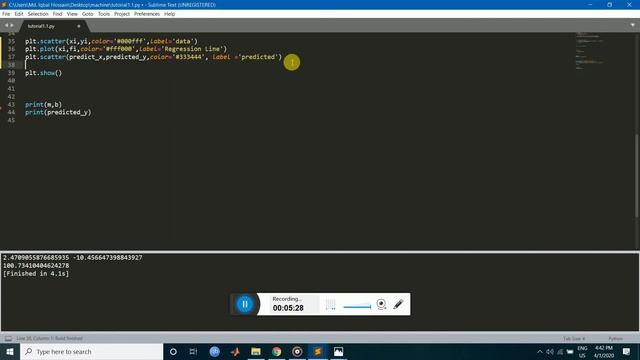Open the Windows Start menu

tap(10, 351)
